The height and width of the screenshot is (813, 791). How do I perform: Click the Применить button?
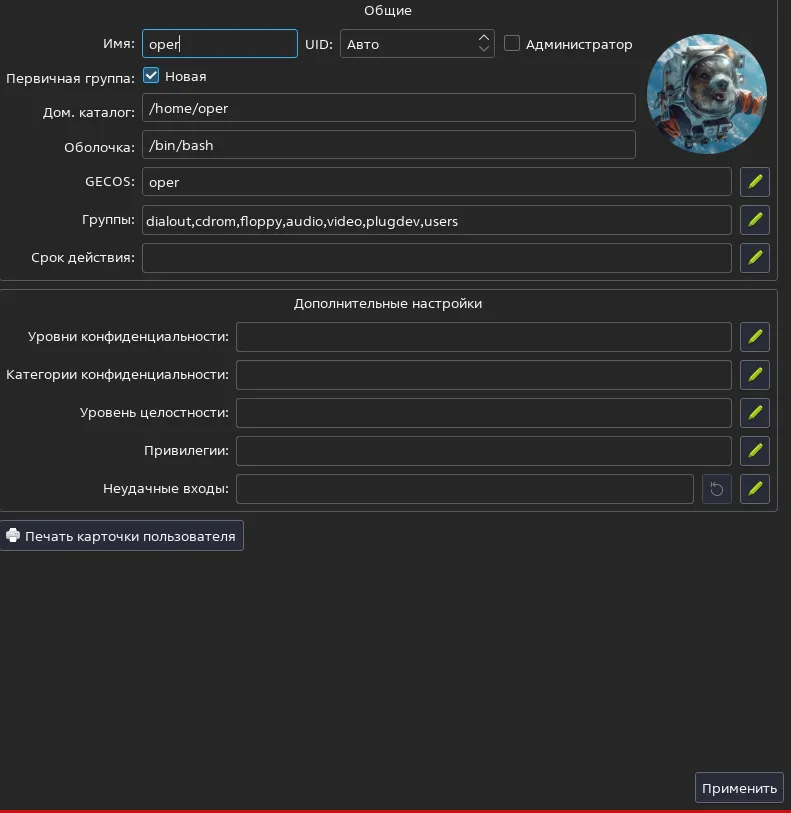pos(739,788)
